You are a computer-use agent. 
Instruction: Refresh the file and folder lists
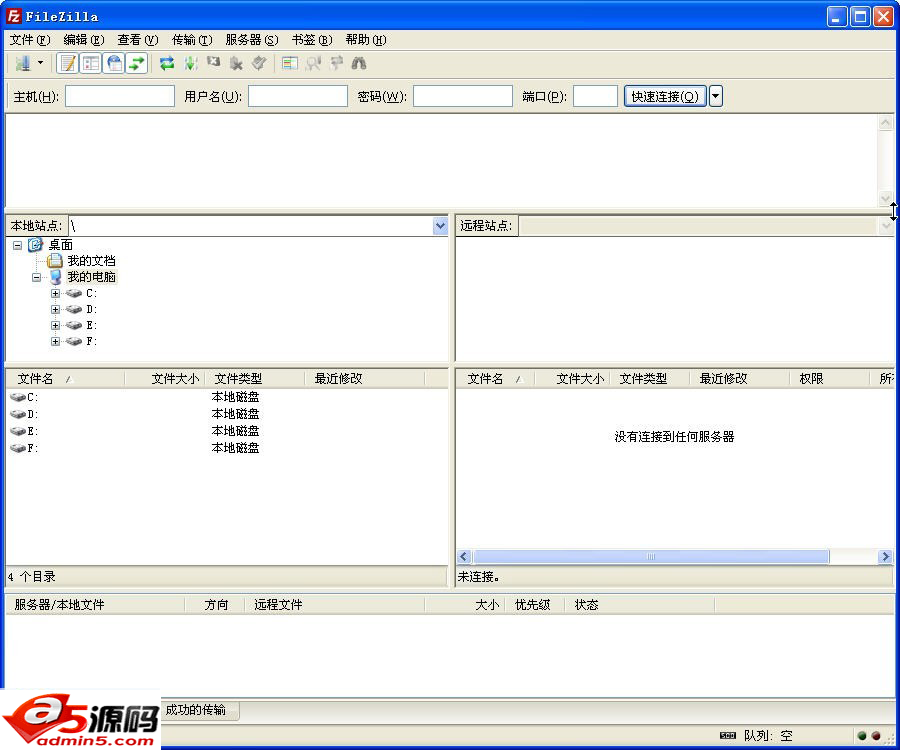[167, 63]
